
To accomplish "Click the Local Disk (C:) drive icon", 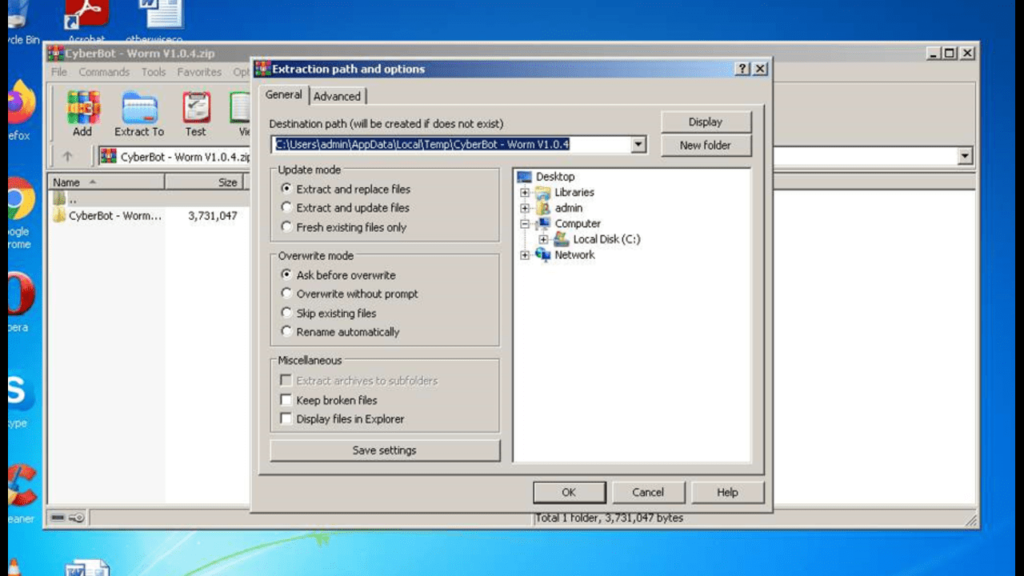I will pyautogui.click(x=561, y=239).
